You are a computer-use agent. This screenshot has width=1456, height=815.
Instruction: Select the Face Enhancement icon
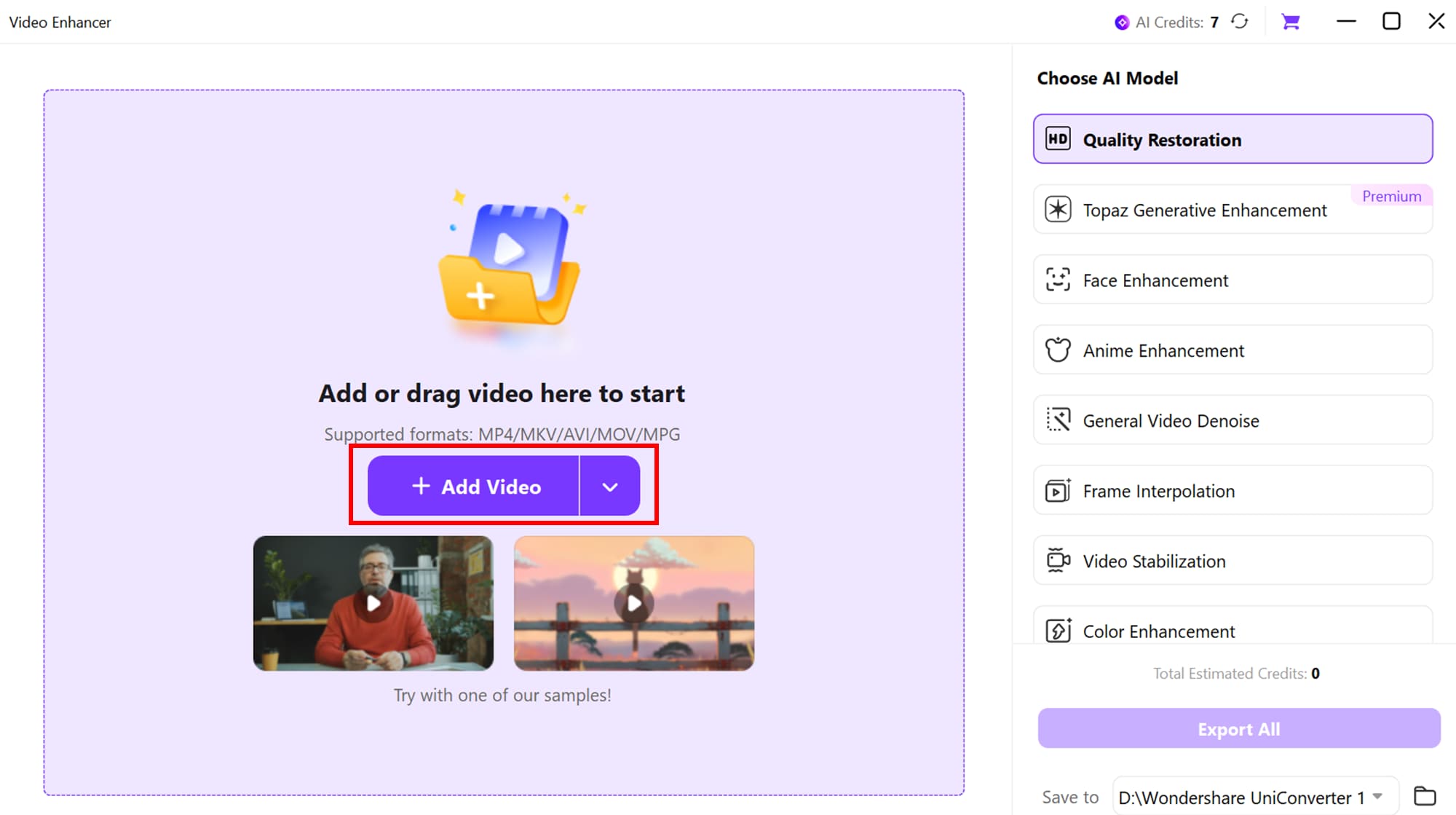click(1059, 280)
